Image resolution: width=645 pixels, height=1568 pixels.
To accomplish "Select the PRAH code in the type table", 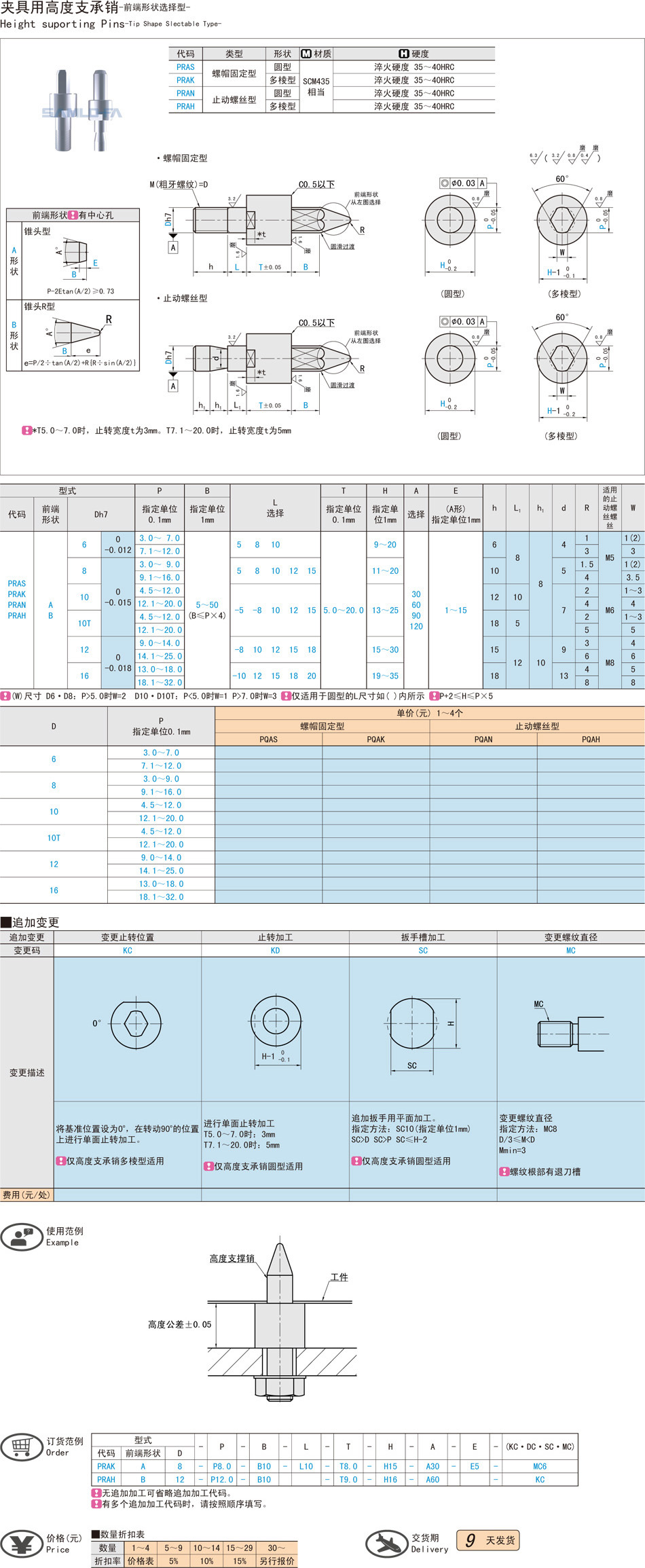I will [x=185, y=107].
